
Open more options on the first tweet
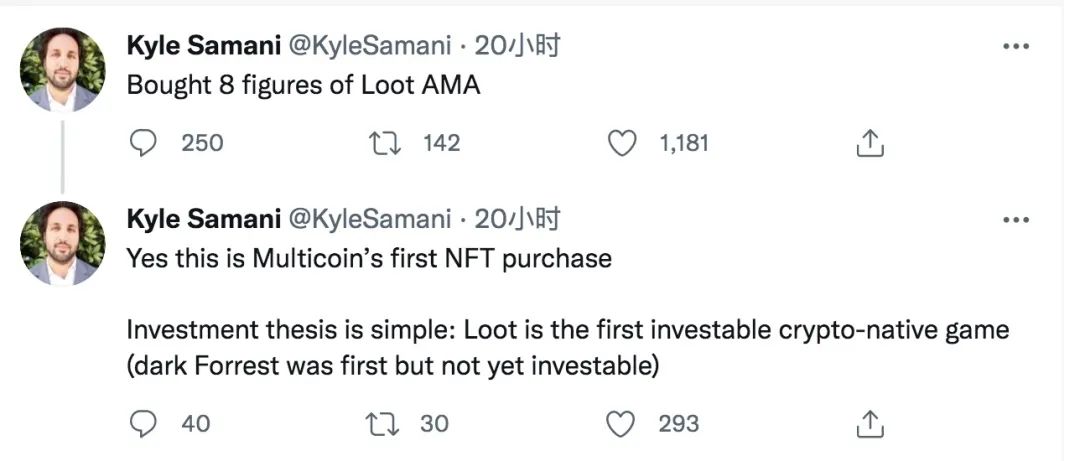point(1016,46)
